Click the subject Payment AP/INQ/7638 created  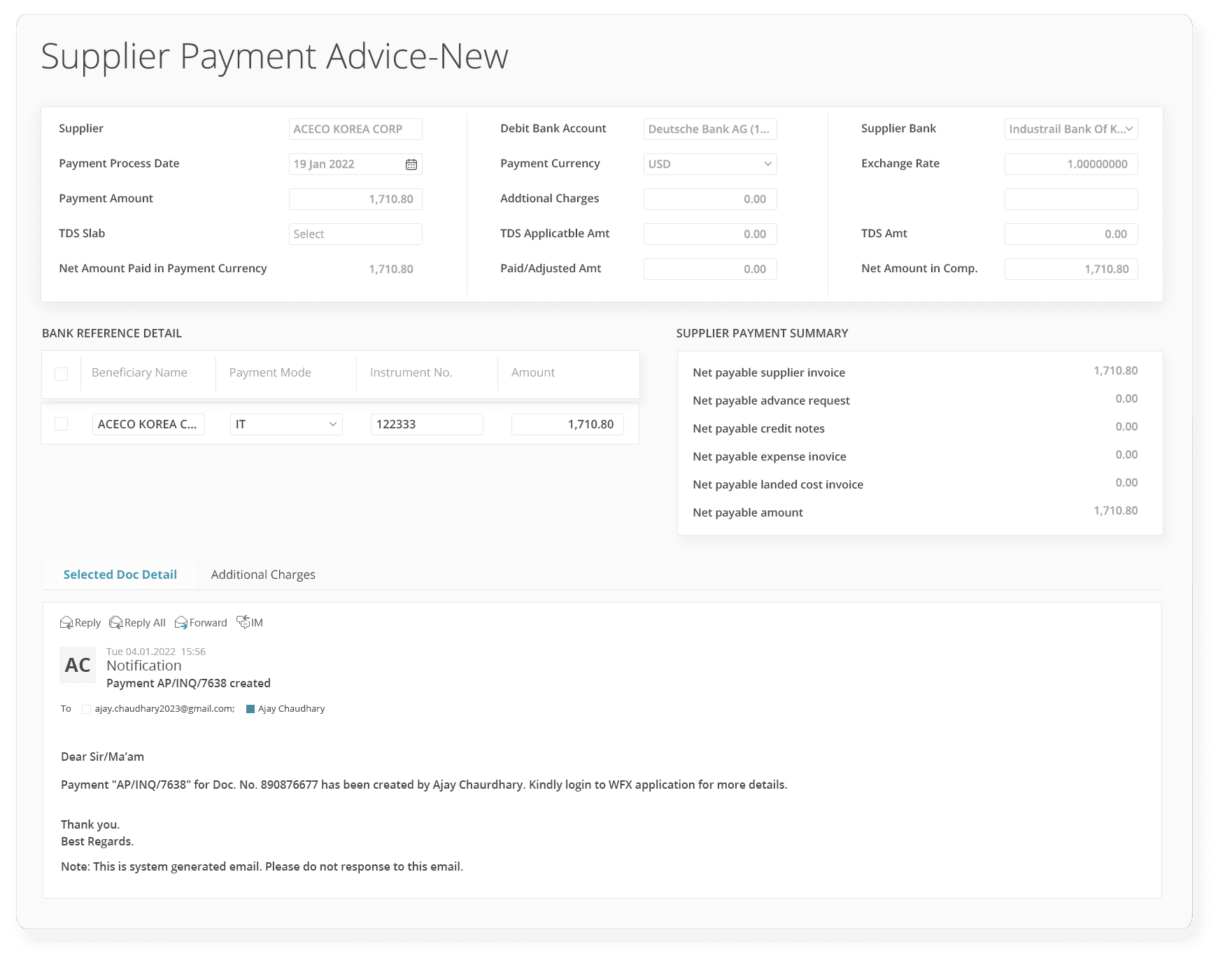[188, 683]
